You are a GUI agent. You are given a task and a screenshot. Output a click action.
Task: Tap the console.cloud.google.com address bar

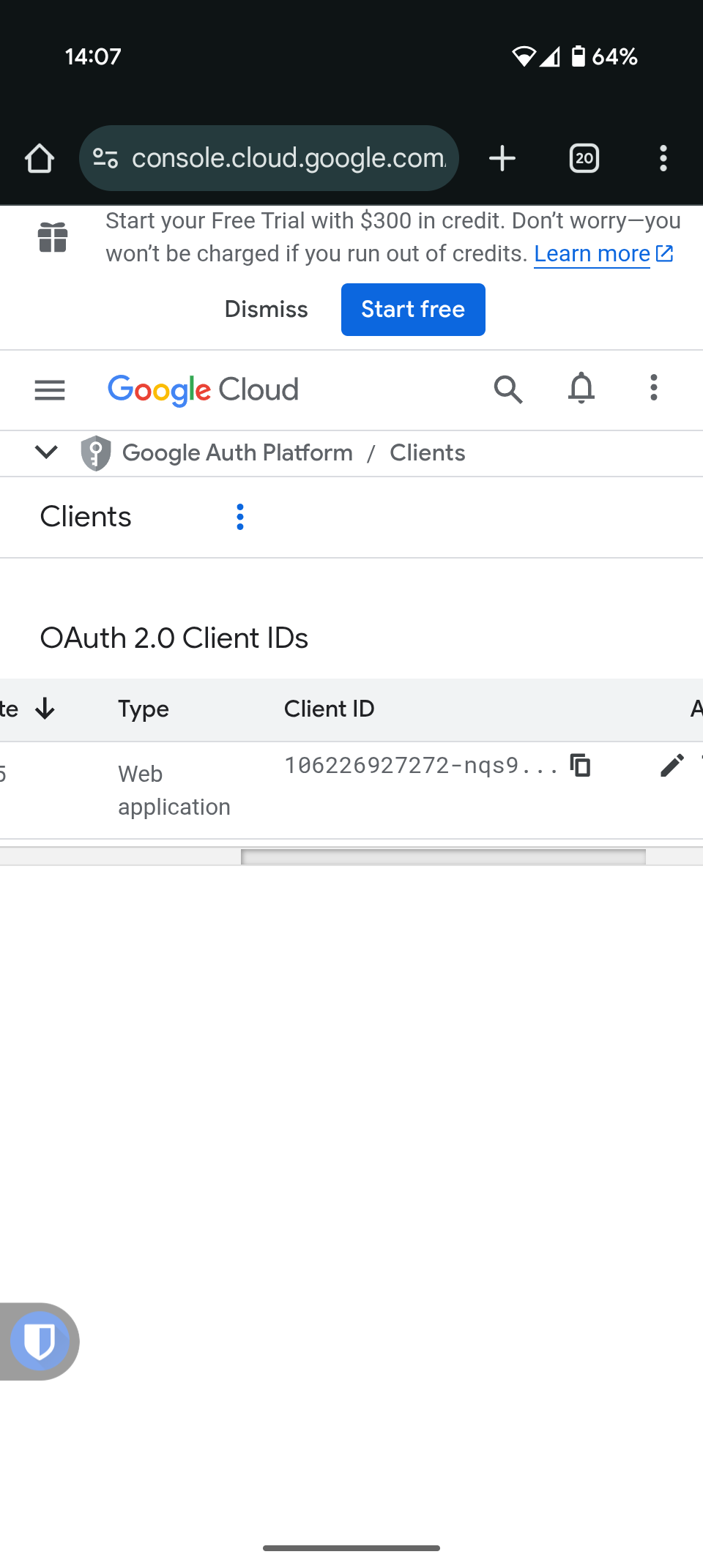(269, 158)
